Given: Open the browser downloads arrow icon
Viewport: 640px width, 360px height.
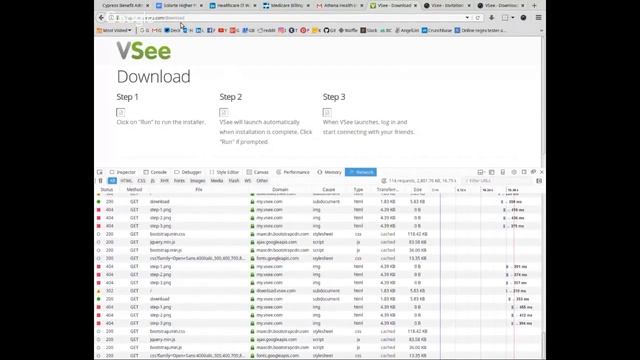Looking at the screenshot, I should (x=491, y=18).
